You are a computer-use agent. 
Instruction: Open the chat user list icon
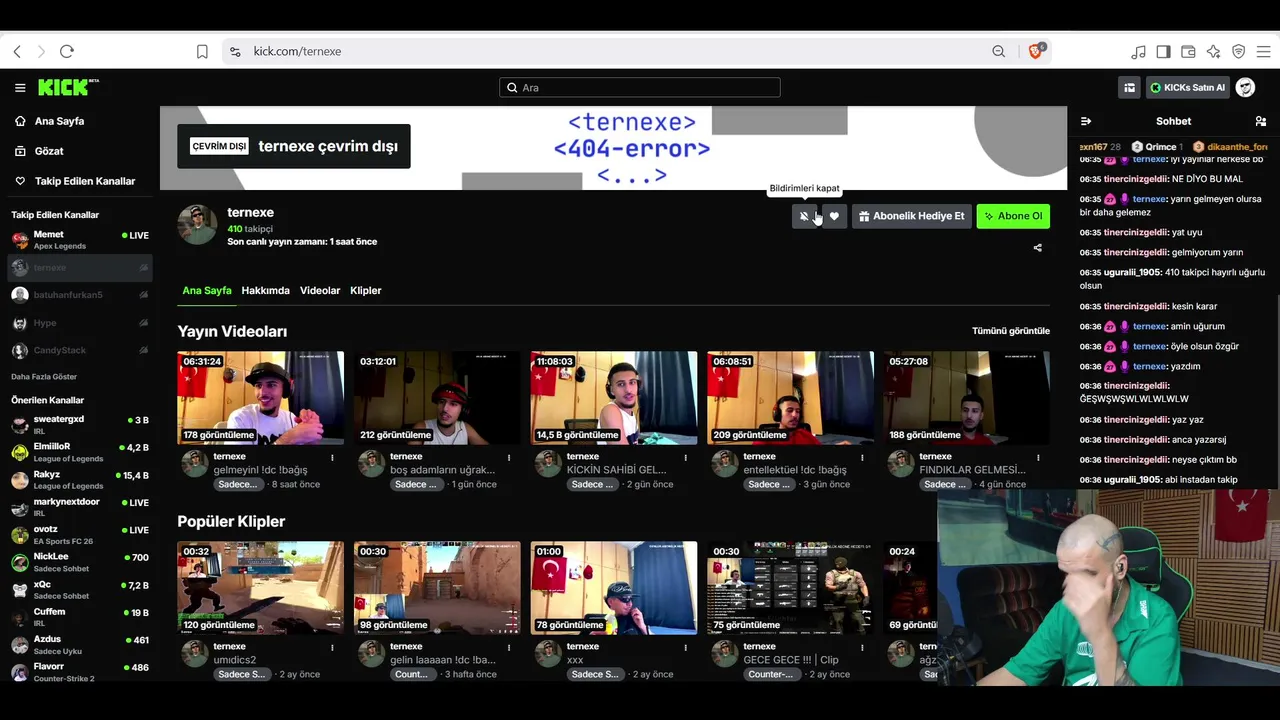coord(1260,121)
